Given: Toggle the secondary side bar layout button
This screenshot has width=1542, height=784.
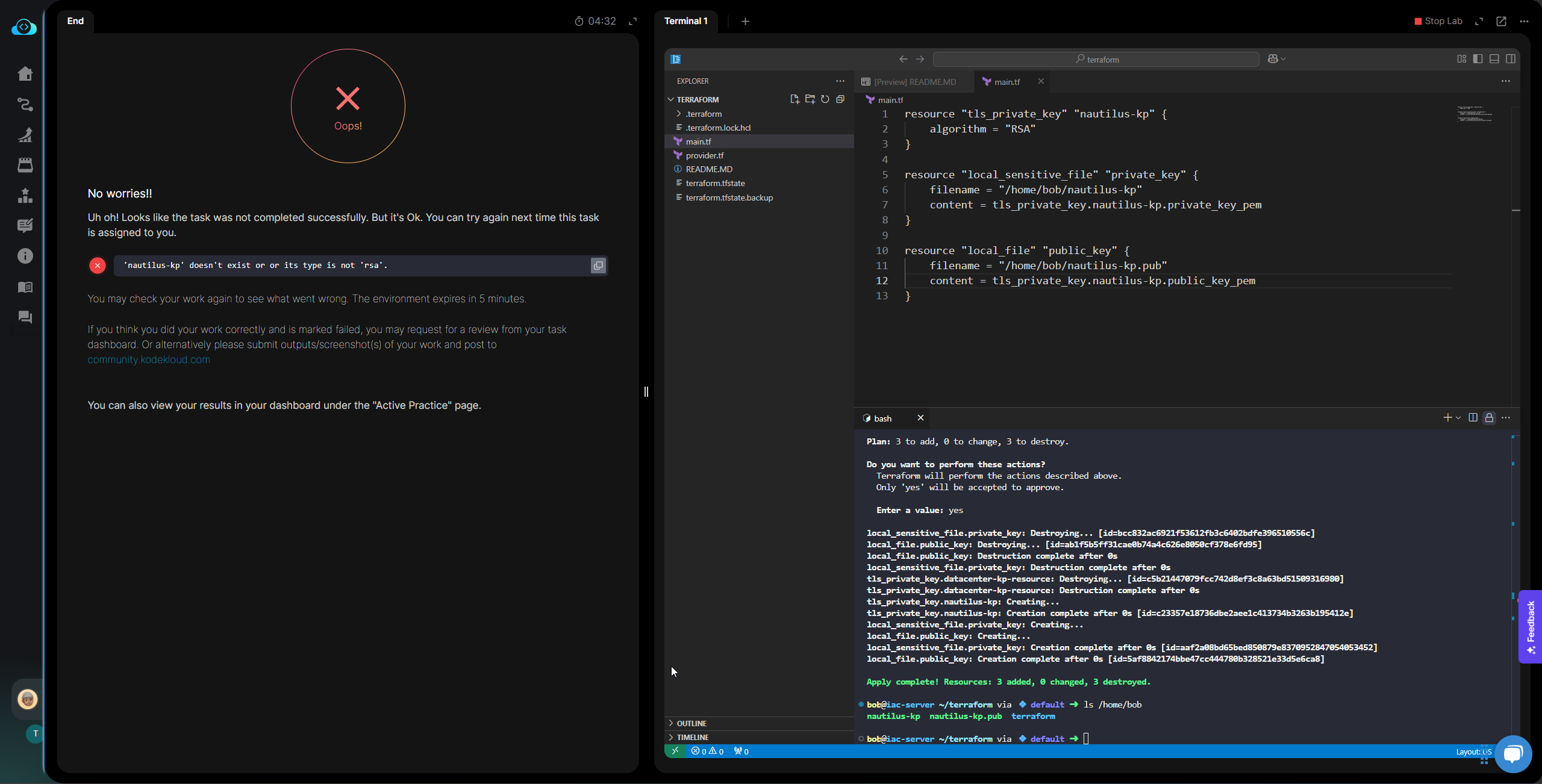Looking at the screenshot, I should click(x=1511, y=58).
